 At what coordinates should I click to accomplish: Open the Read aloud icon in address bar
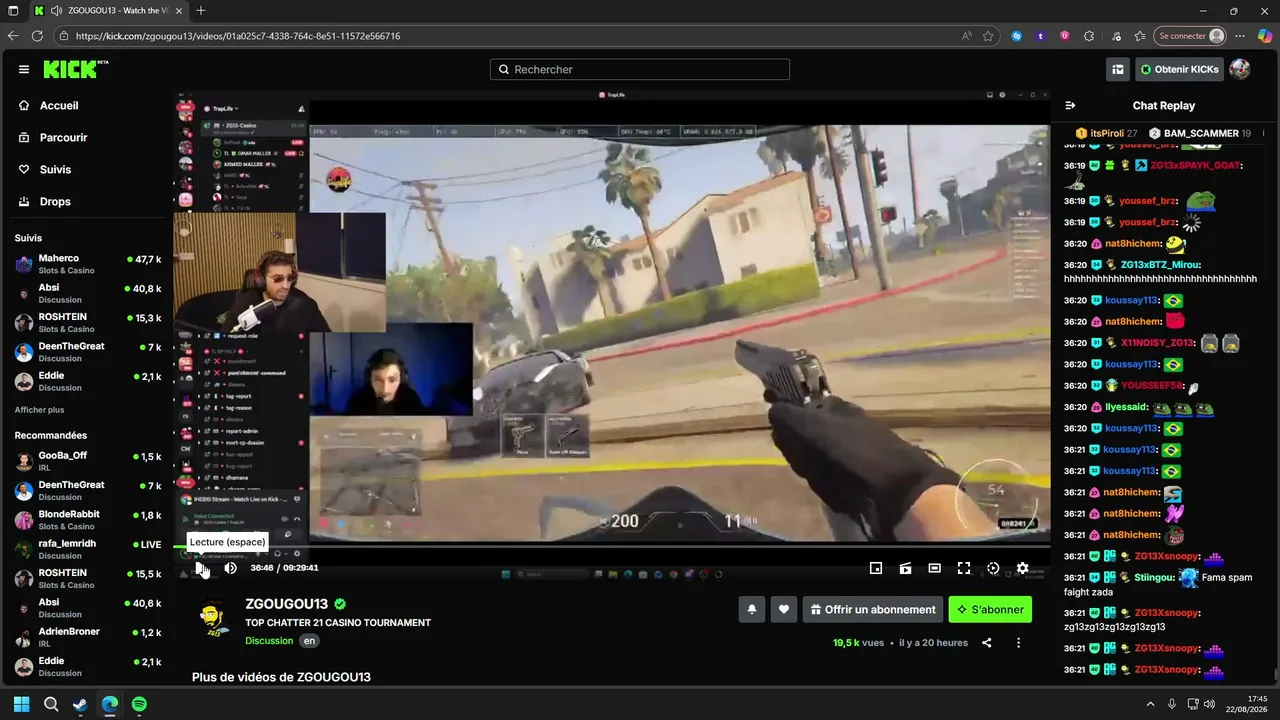point(967,36)
